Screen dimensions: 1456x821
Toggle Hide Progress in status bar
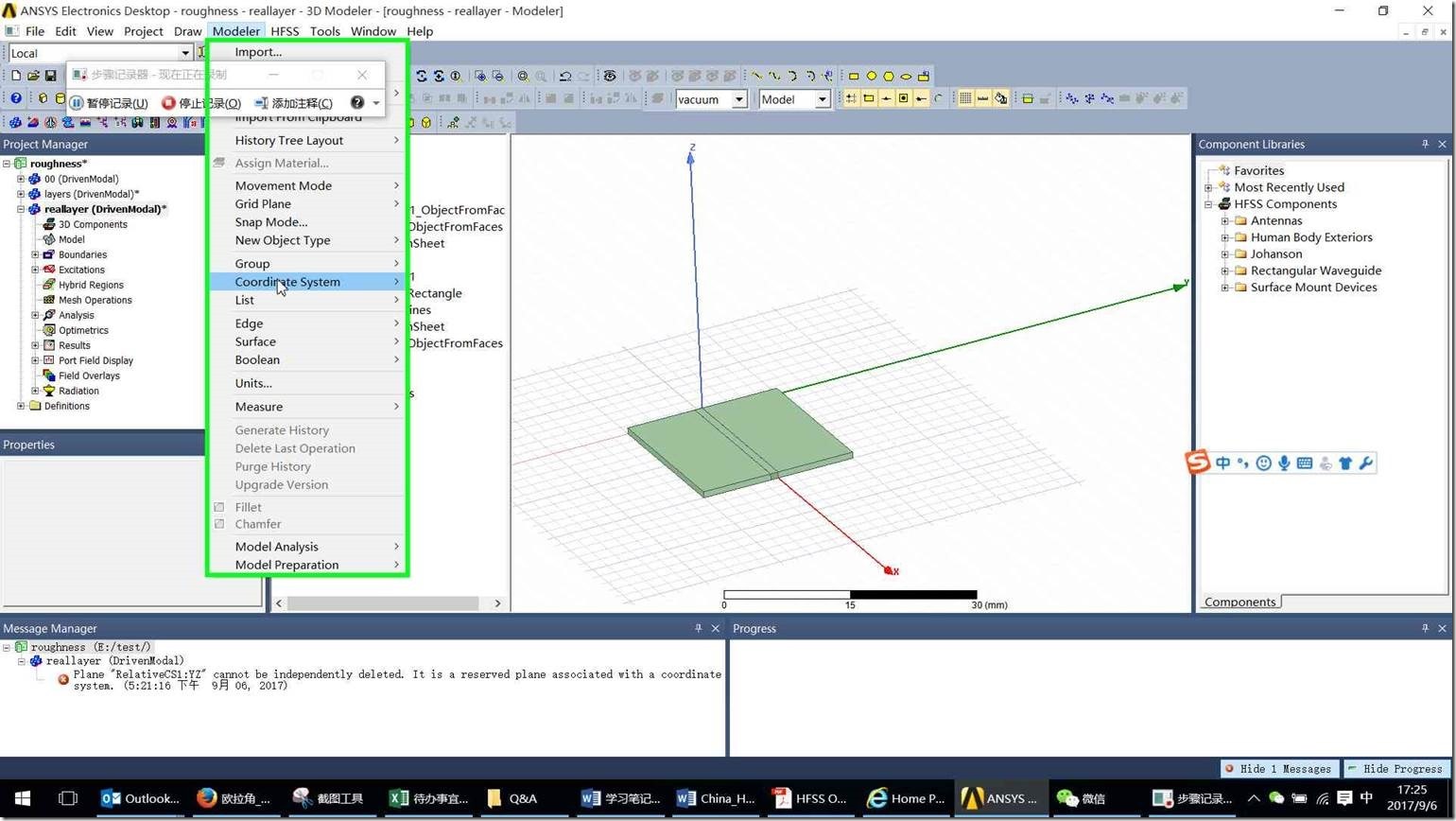point(1397,769)
